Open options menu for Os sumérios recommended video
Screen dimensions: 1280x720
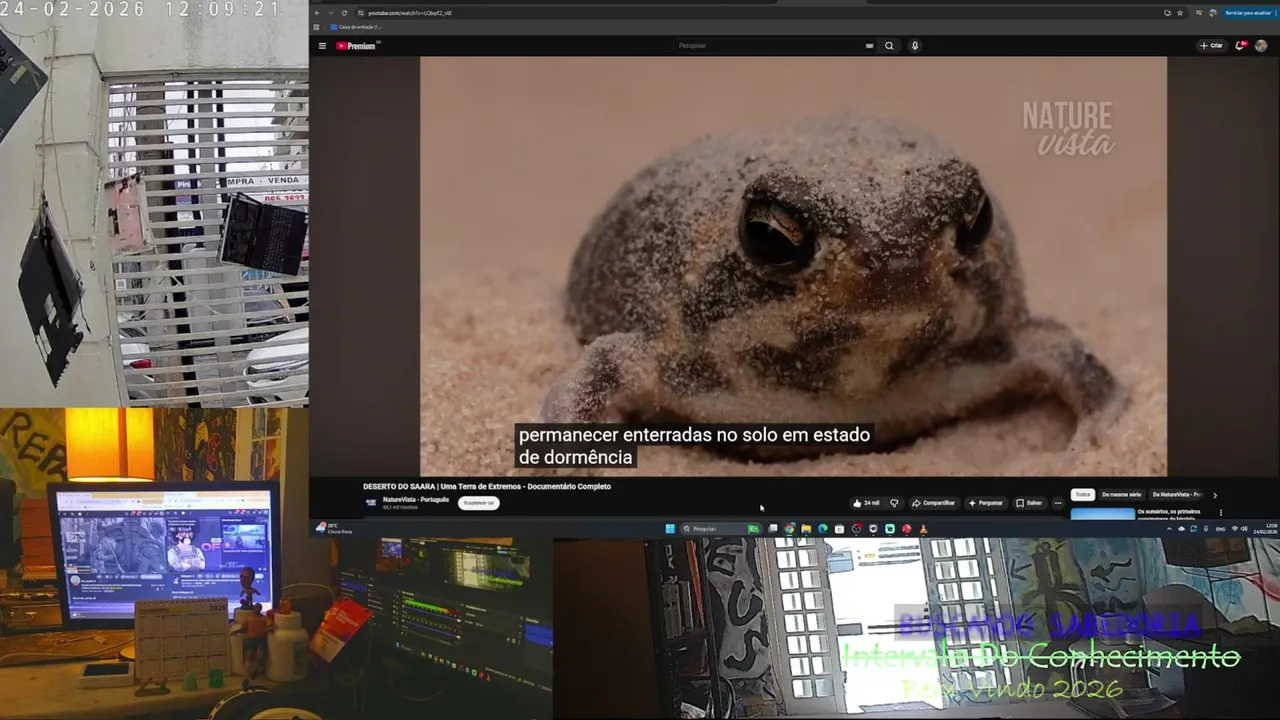[1220, 513]
